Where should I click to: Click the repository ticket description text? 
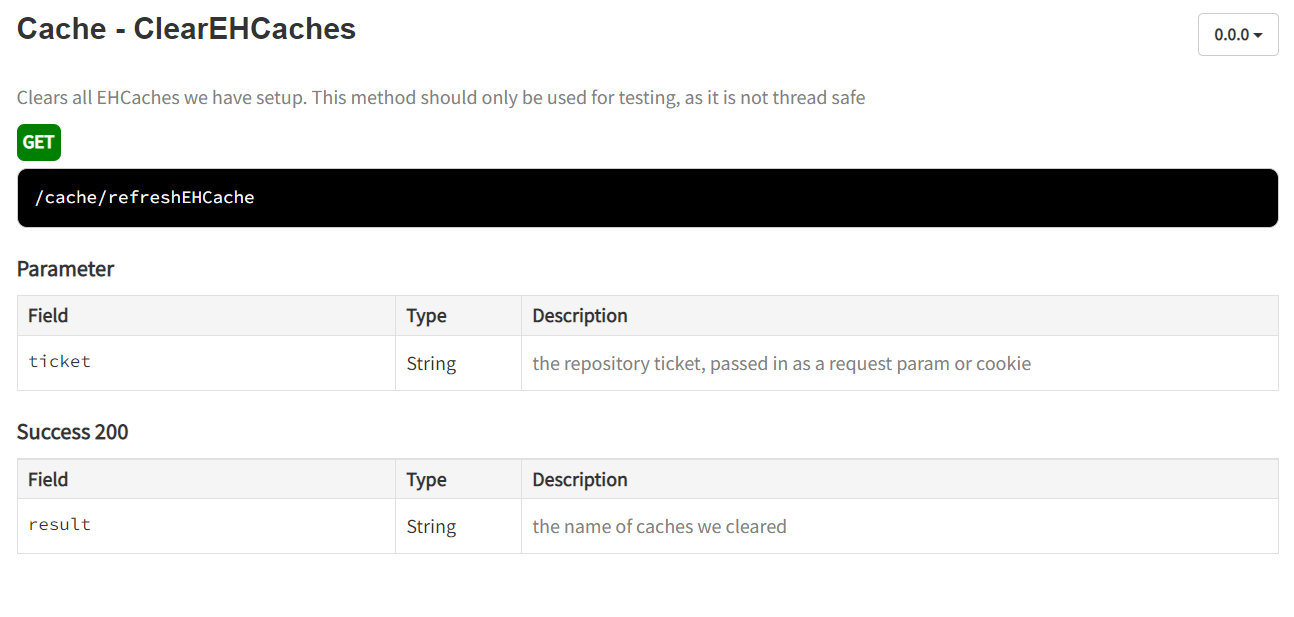tap(781, 364)
